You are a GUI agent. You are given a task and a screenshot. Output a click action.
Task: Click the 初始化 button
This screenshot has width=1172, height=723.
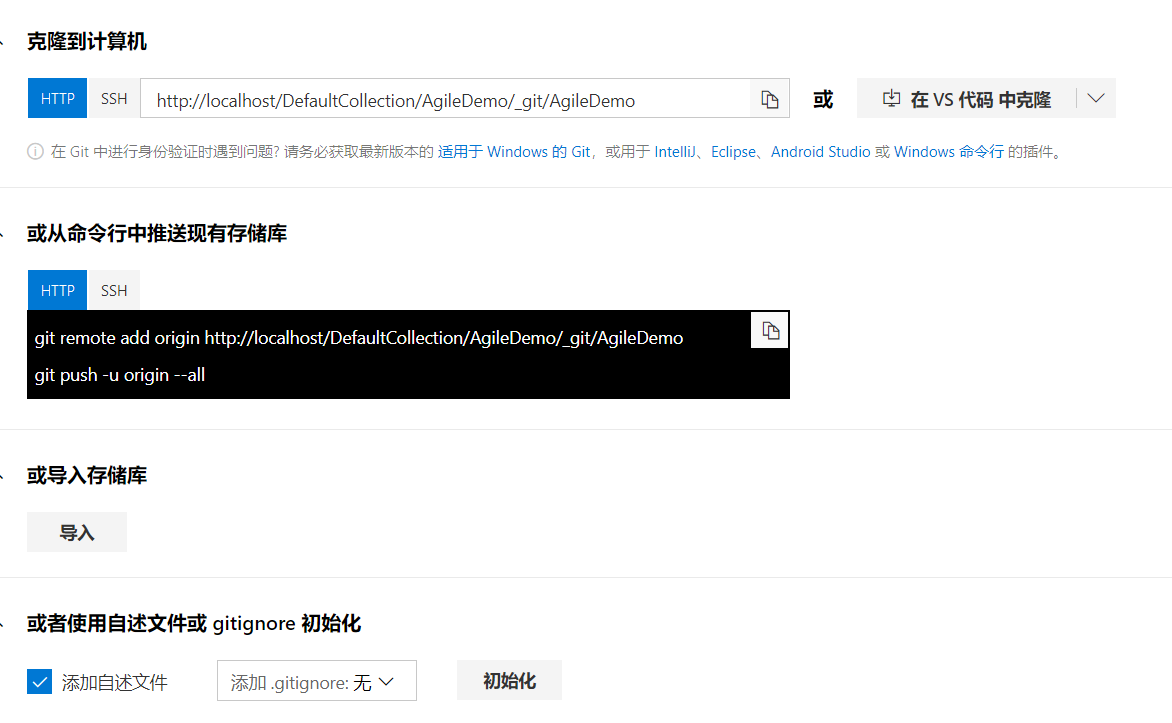tap(509, 680)
